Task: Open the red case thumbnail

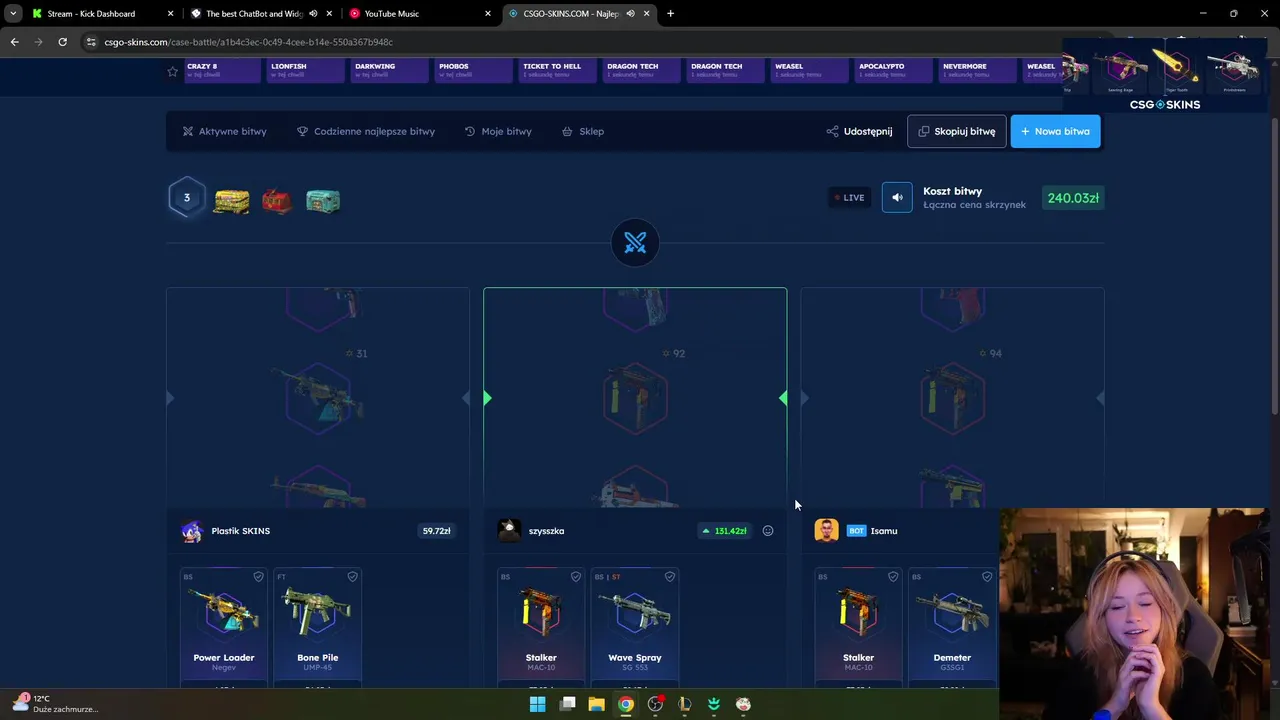Action: (277, 201)
